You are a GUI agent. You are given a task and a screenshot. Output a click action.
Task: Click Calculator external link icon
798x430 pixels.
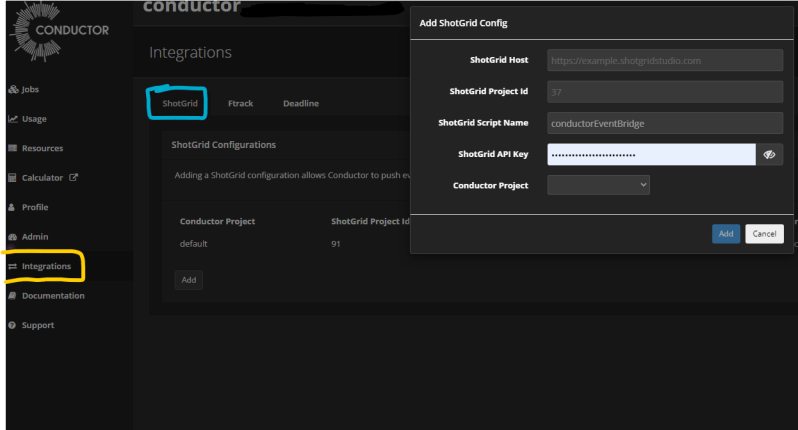[73, 177]
